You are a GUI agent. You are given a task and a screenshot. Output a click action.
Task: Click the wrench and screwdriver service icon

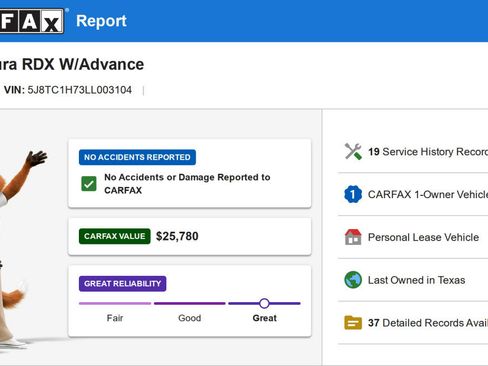tap(353, 152)
